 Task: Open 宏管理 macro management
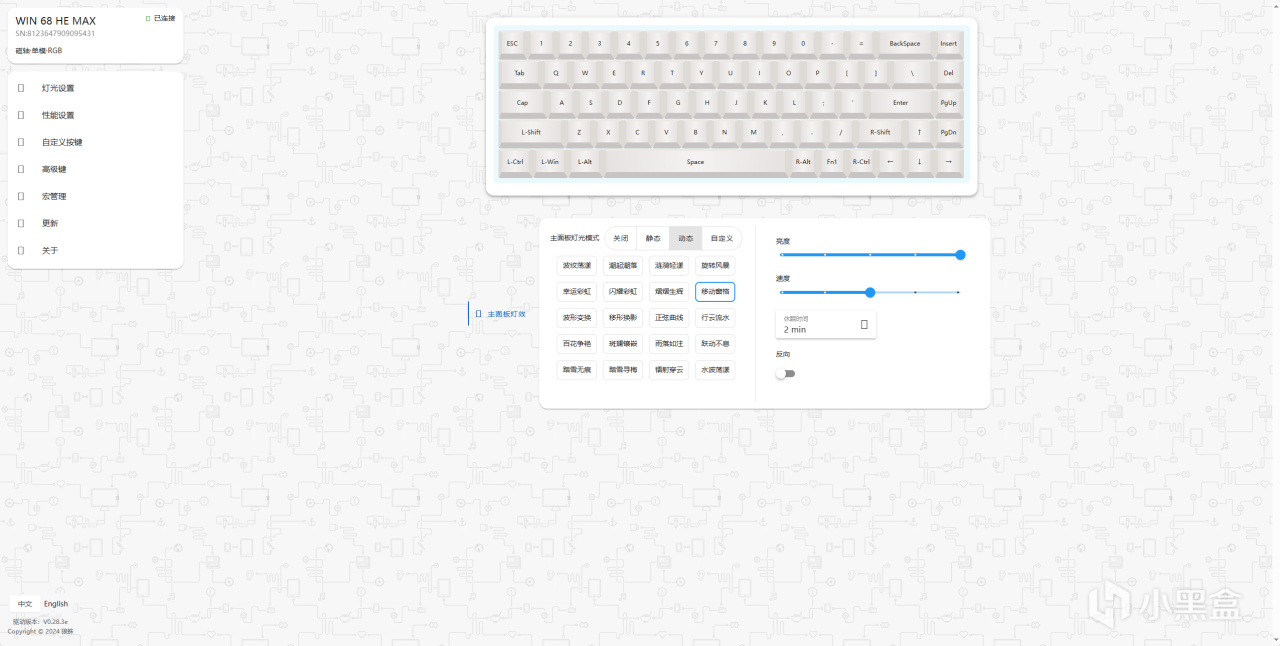click(x=95, y=196)
